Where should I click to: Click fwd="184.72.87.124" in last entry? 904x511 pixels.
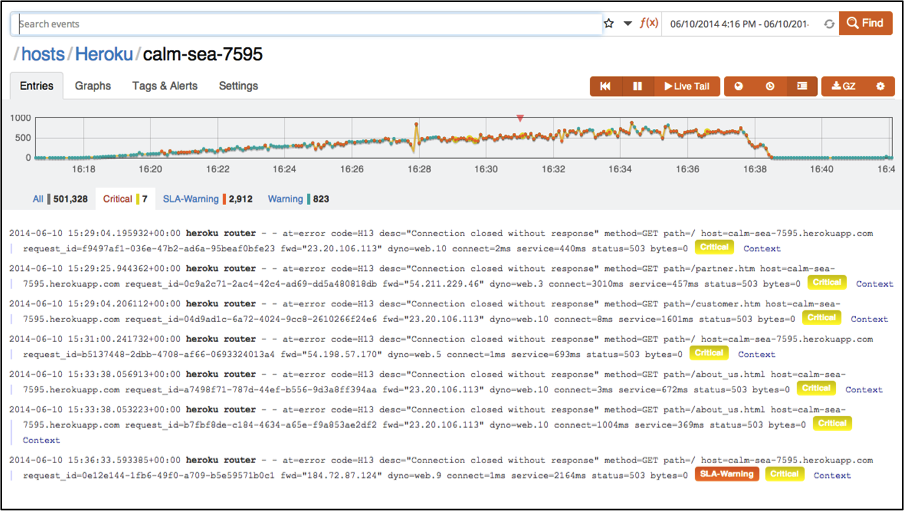332,475
